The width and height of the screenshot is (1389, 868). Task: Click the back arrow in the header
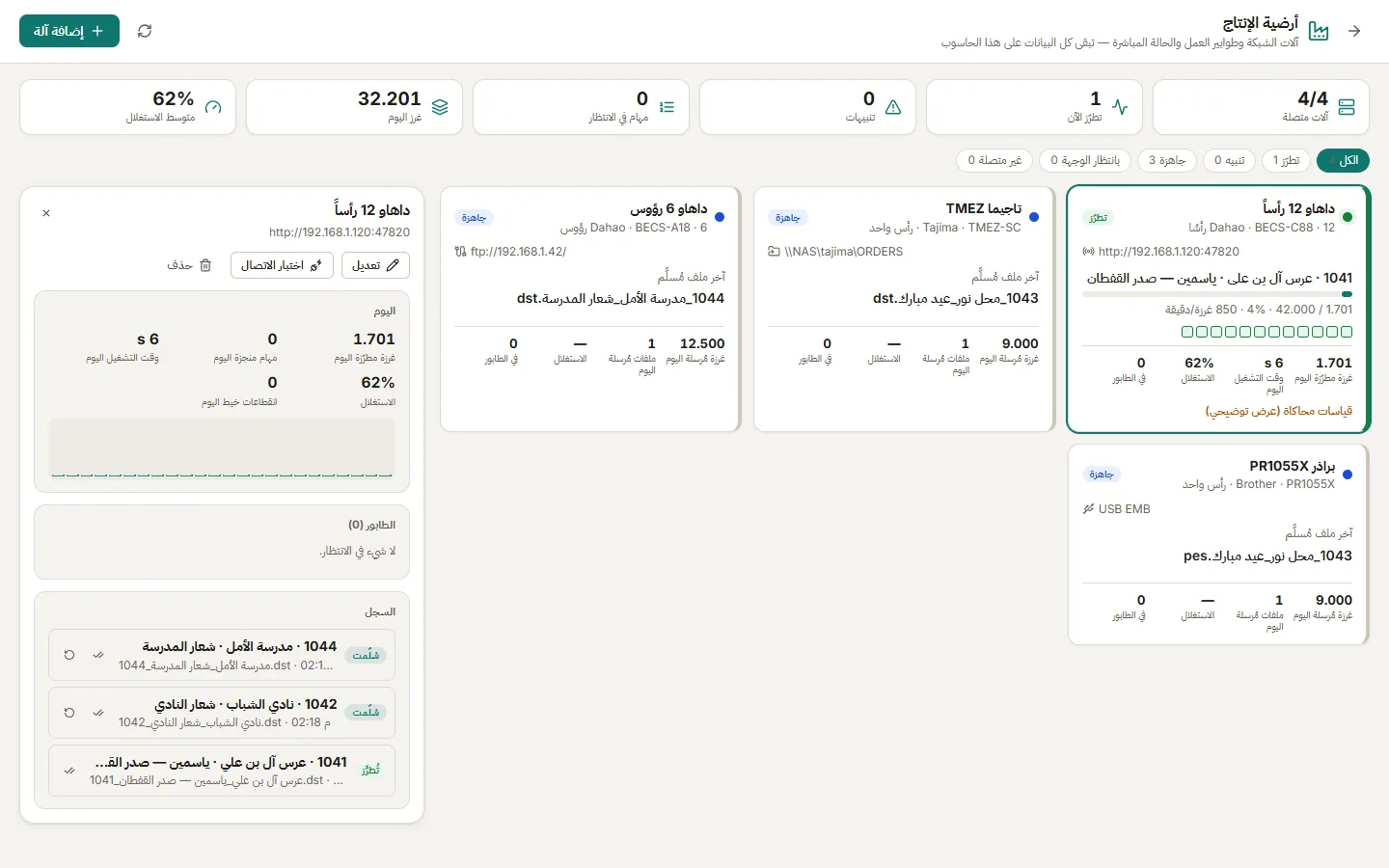(x=1354, y=31)
